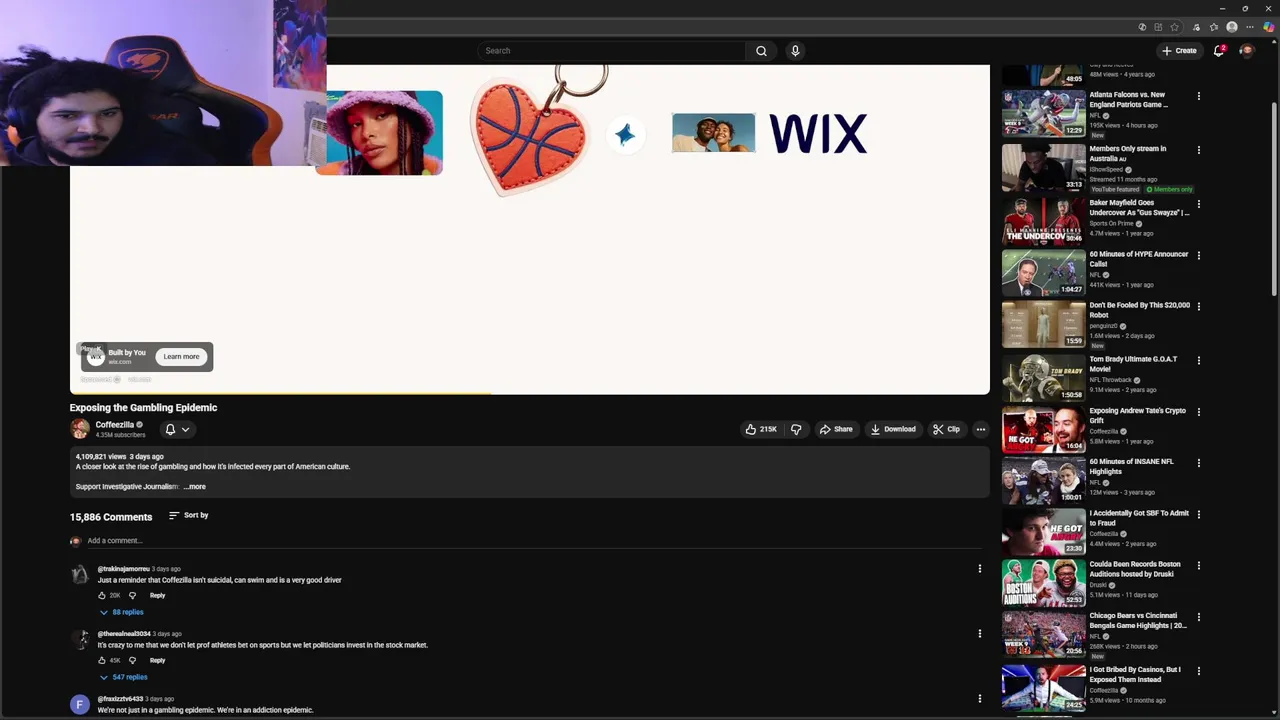Open split screen icon in address bar

pos(1158,27)
